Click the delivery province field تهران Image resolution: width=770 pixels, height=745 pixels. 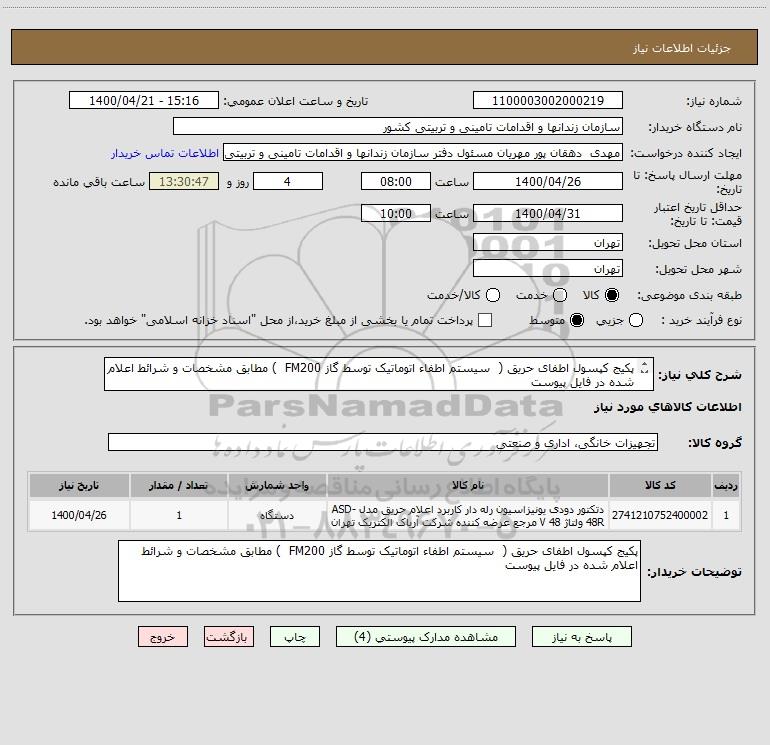[548, 243]
